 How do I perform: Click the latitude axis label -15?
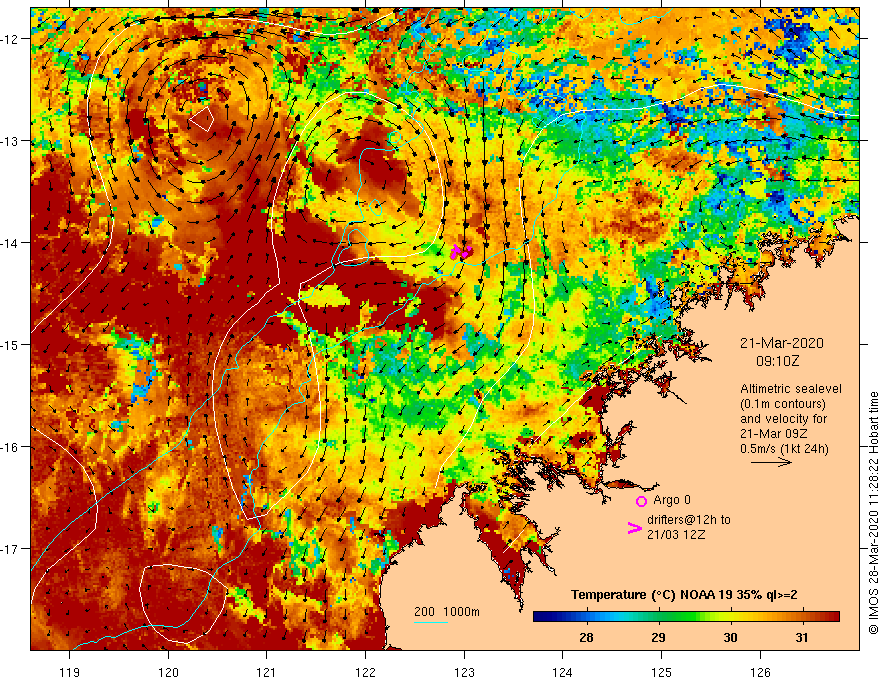(10, 345)
